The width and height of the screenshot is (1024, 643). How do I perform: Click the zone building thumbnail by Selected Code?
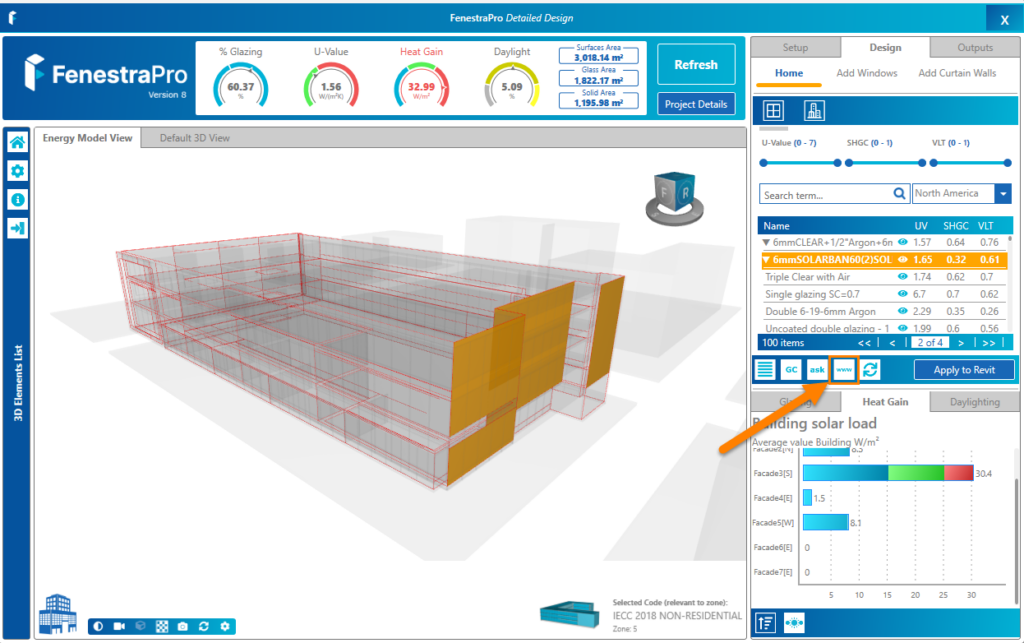click(x=570, y=614)
